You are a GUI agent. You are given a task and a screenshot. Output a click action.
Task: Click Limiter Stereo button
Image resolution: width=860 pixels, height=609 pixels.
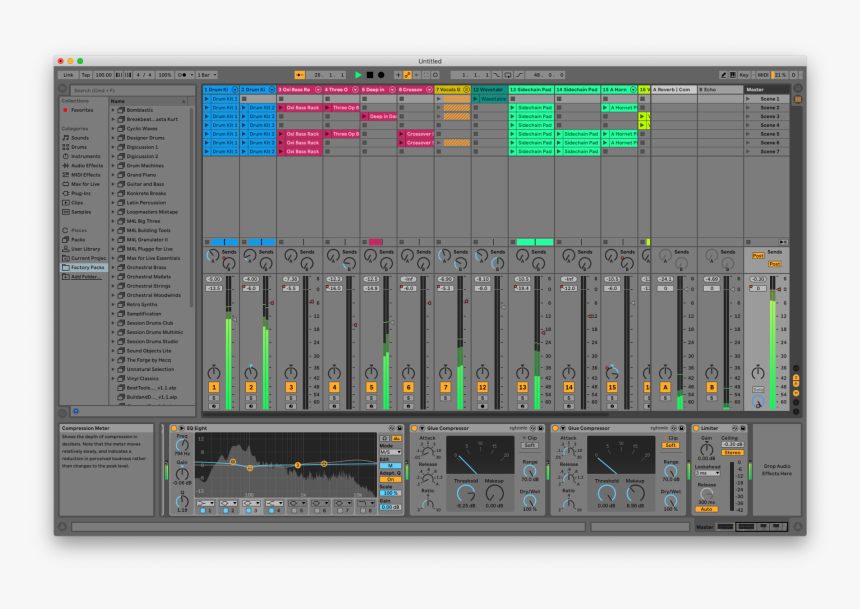pos(732,453)
